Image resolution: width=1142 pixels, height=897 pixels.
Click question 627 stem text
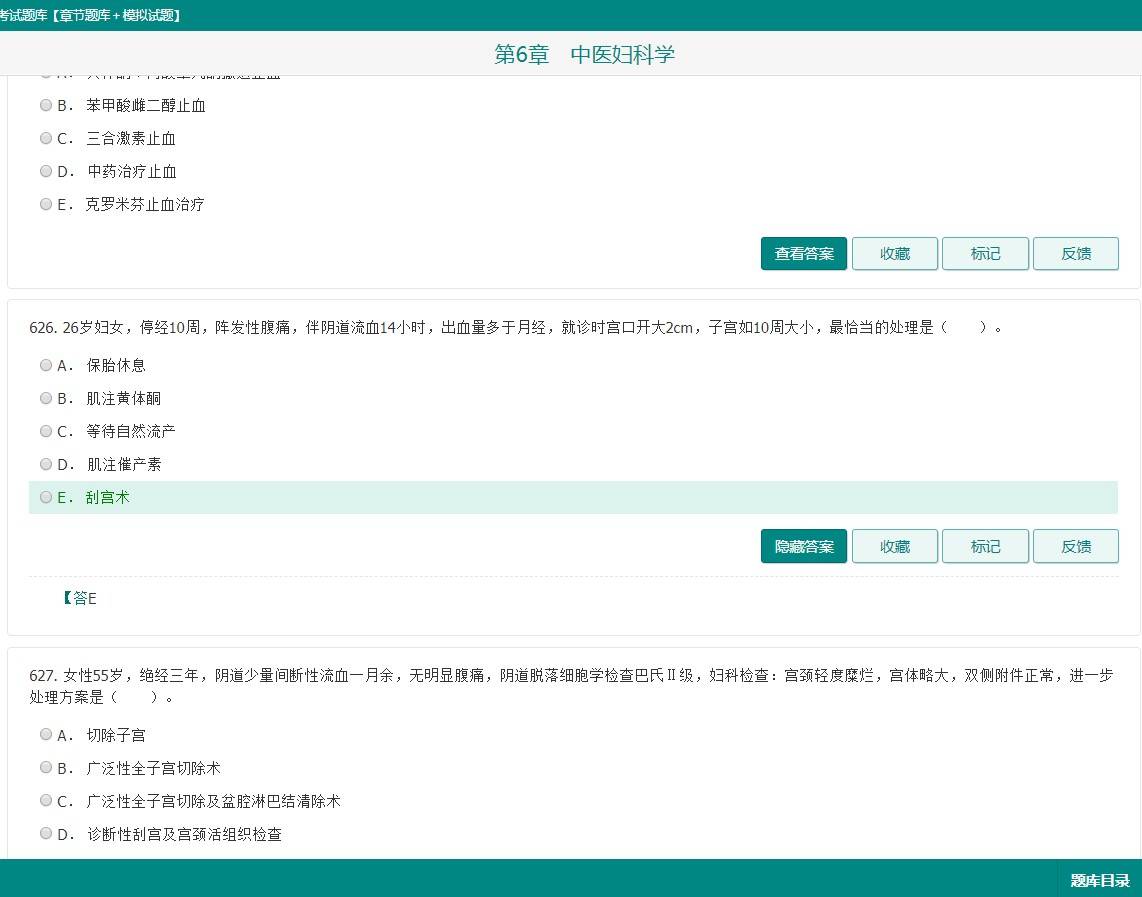(571, 686)
